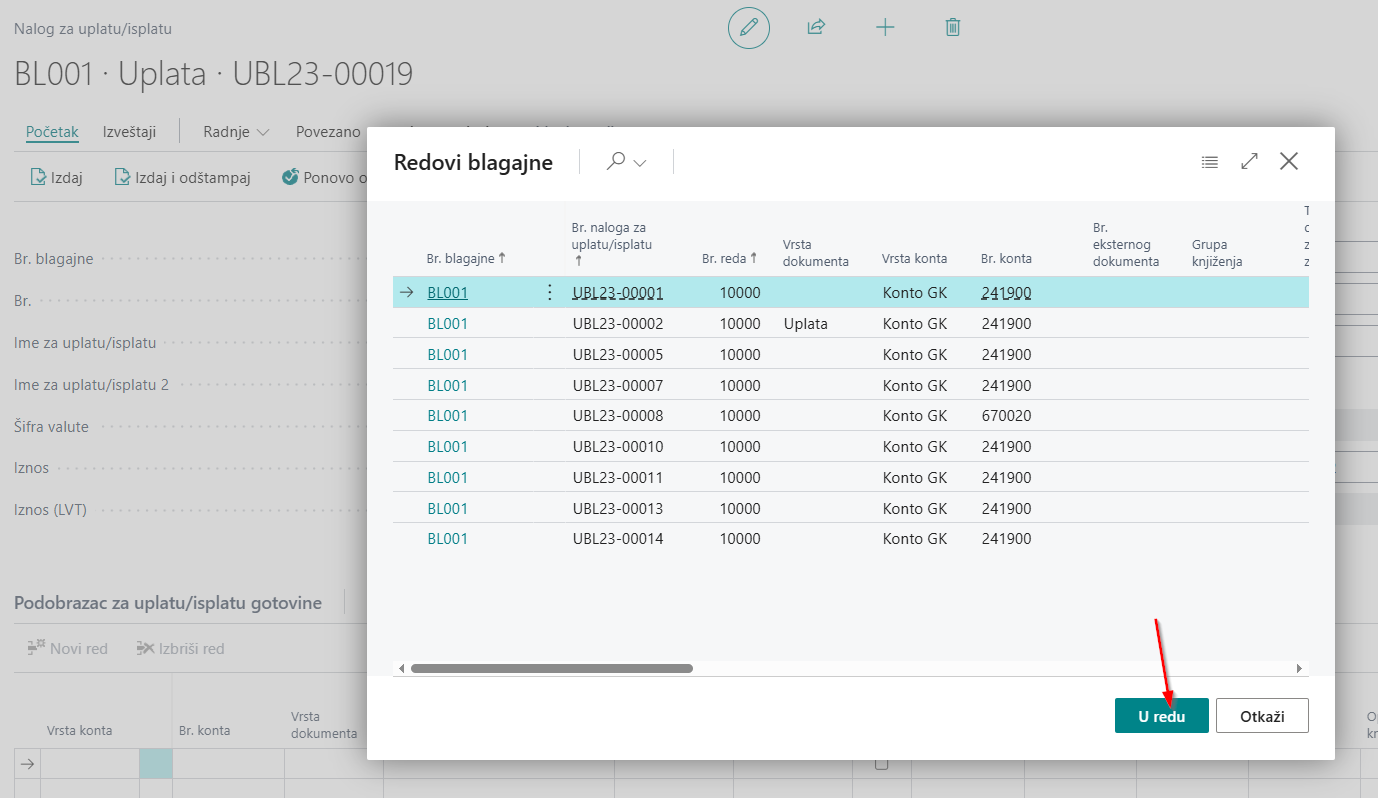This screenshot has height=798, width=1378.
Task: Select the Početak tab
Action: pyautogui.click(x=52, y=132)
